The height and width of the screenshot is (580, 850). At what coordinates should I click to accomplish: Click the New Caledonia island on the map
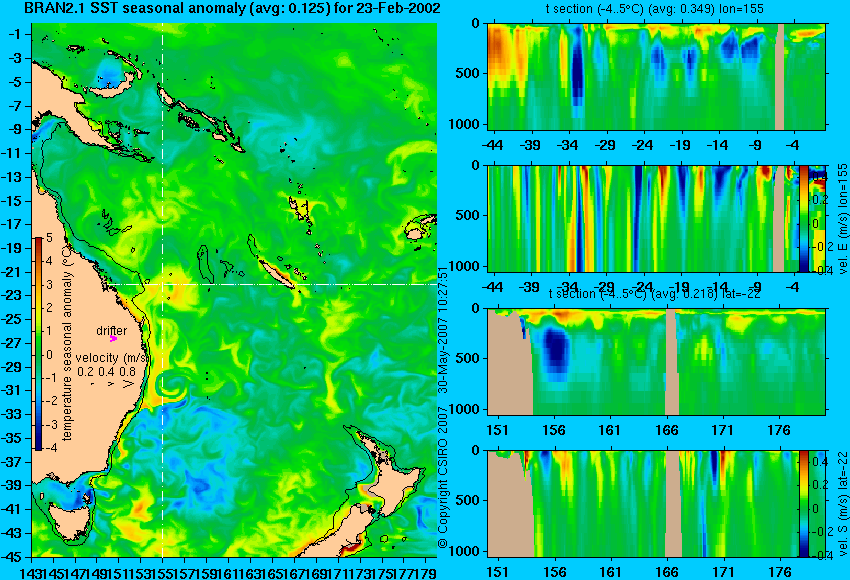(276, 274)
